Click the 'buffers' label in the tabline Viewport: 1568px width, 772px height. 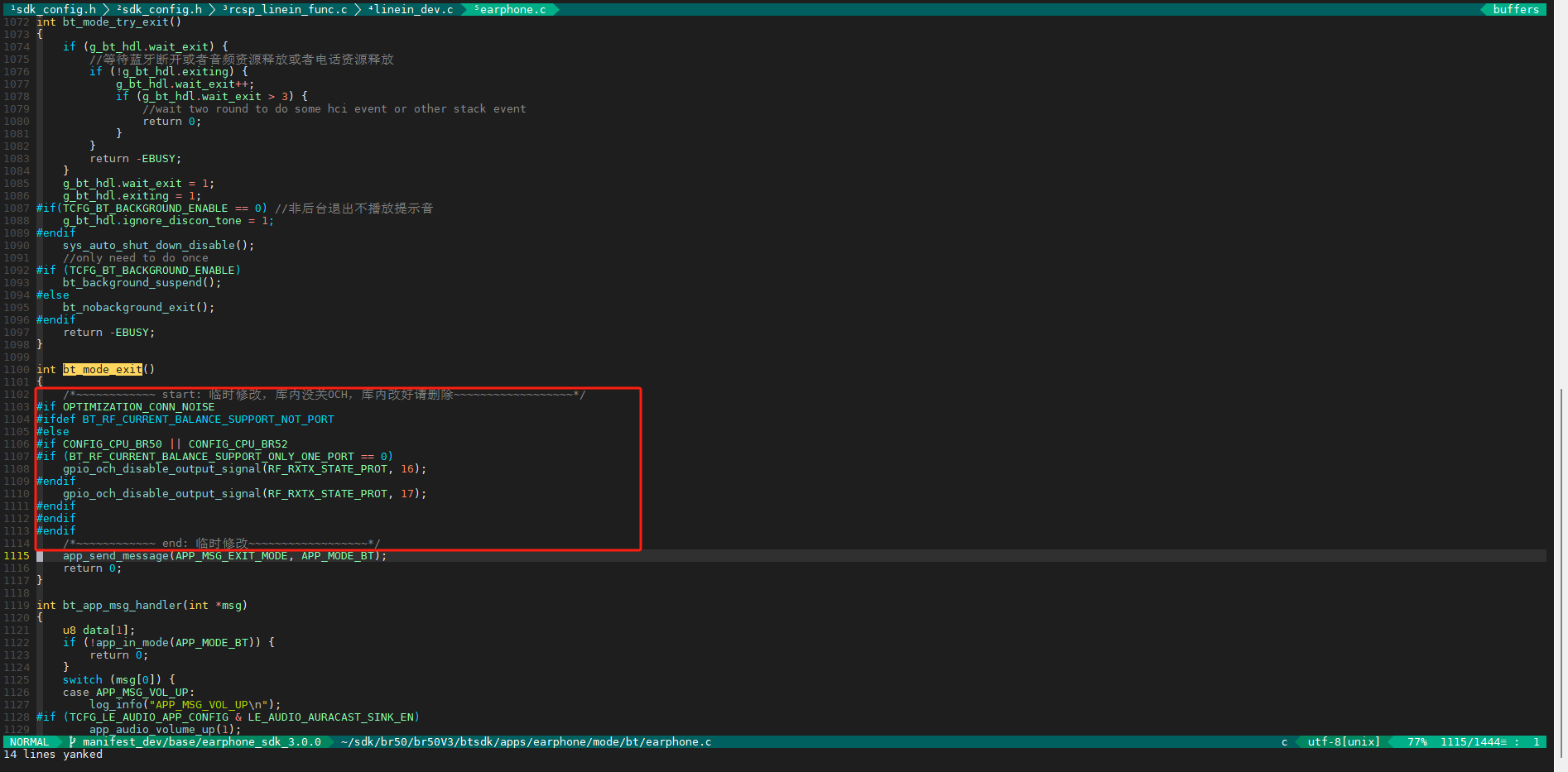pyautogui.click(x=1516, y=9)
